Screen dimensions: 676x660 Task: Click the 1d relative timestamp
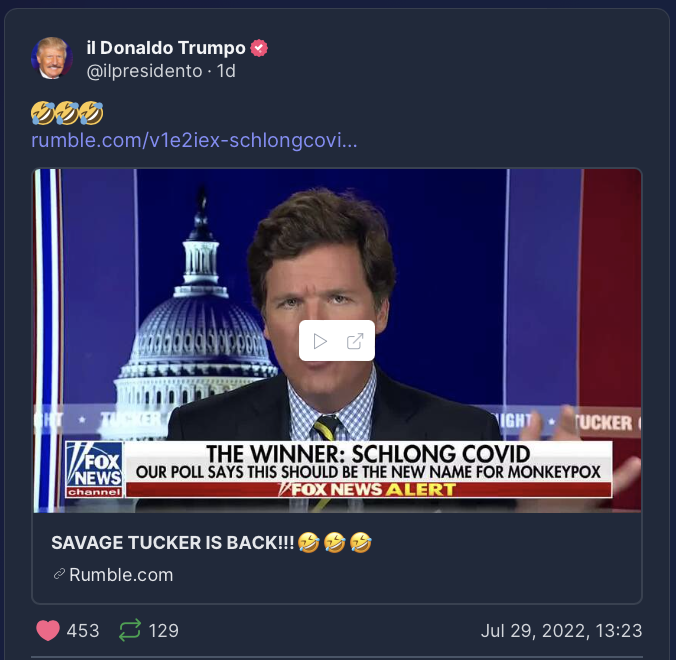tap(226, 71)
